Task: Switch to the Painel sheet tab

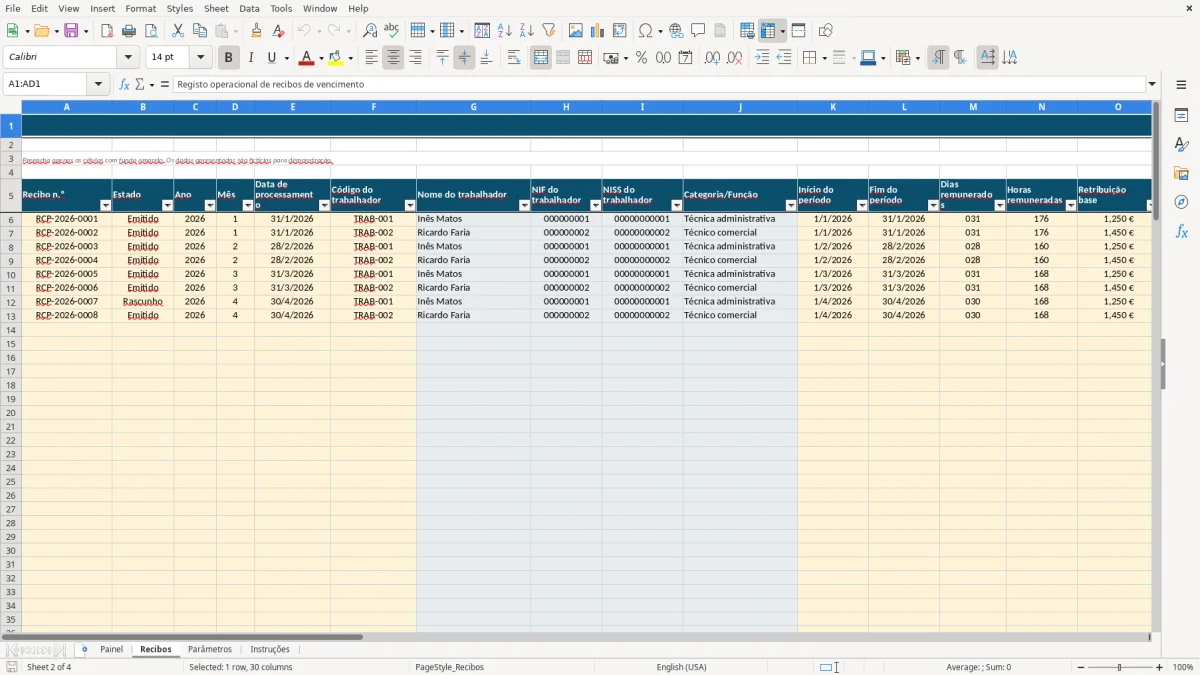Action: click(x=111, y=650)
